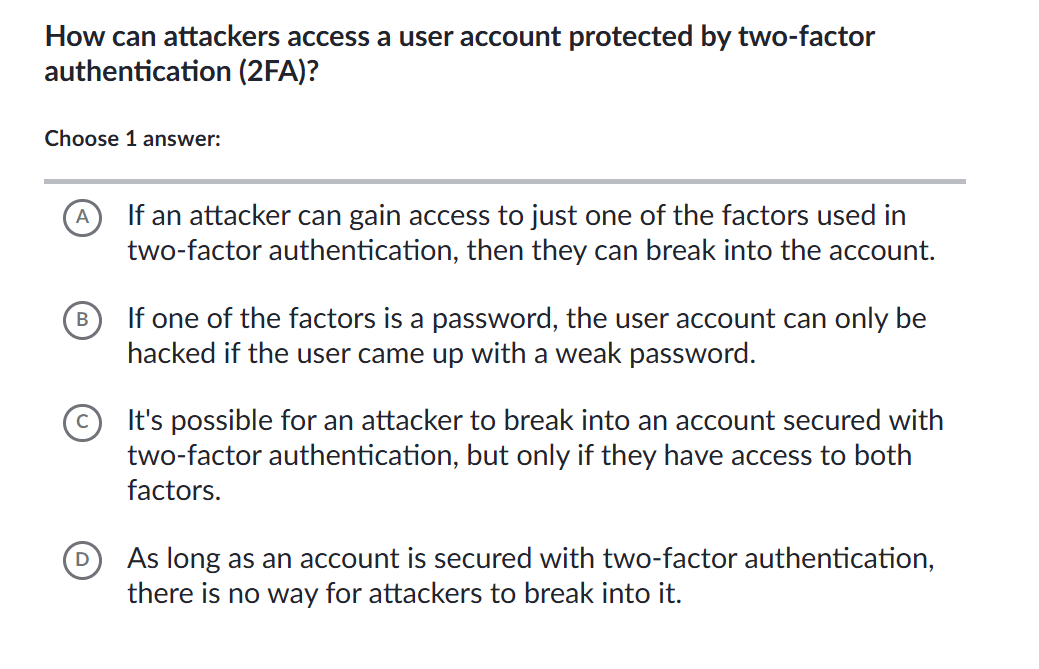Click the gray divider line above answers

click(x=505, y=181)
